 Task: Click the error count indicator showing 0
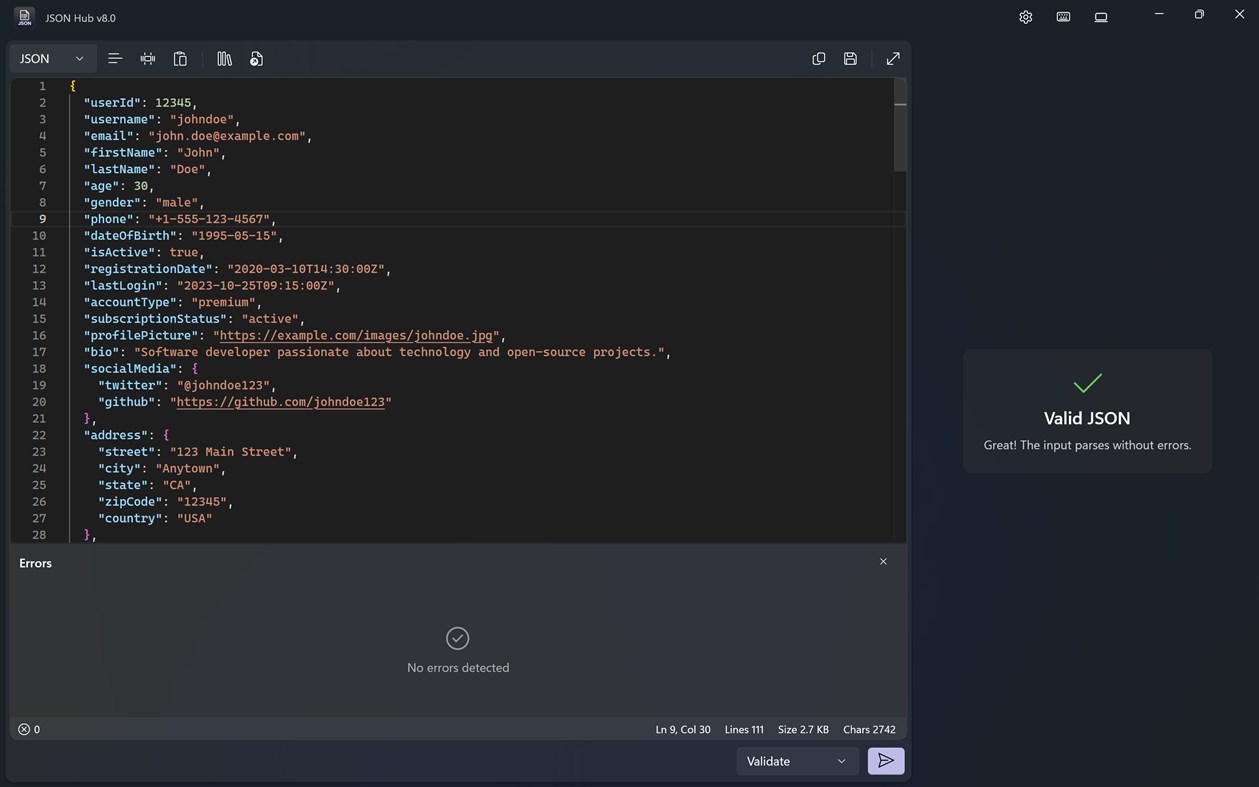coord(29,729)
